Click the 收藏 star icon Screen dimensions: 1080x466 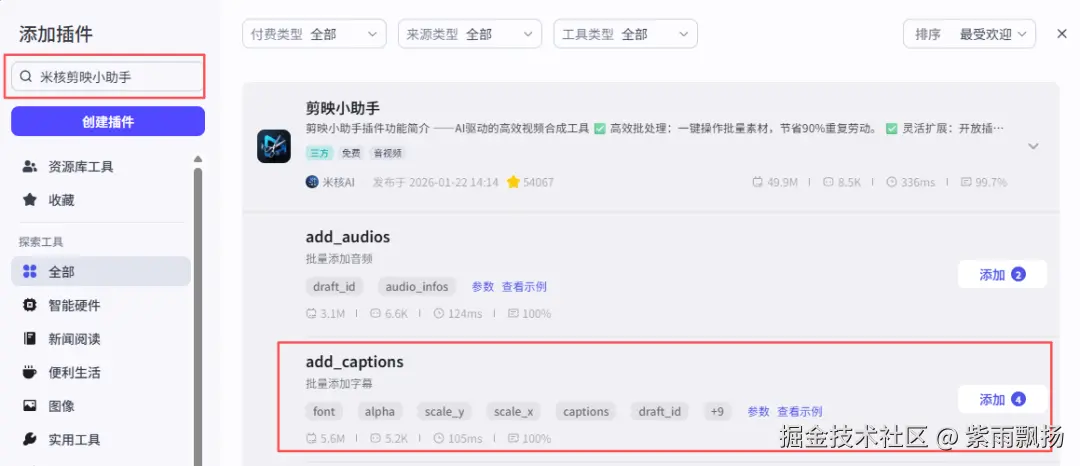pos(30,200)
